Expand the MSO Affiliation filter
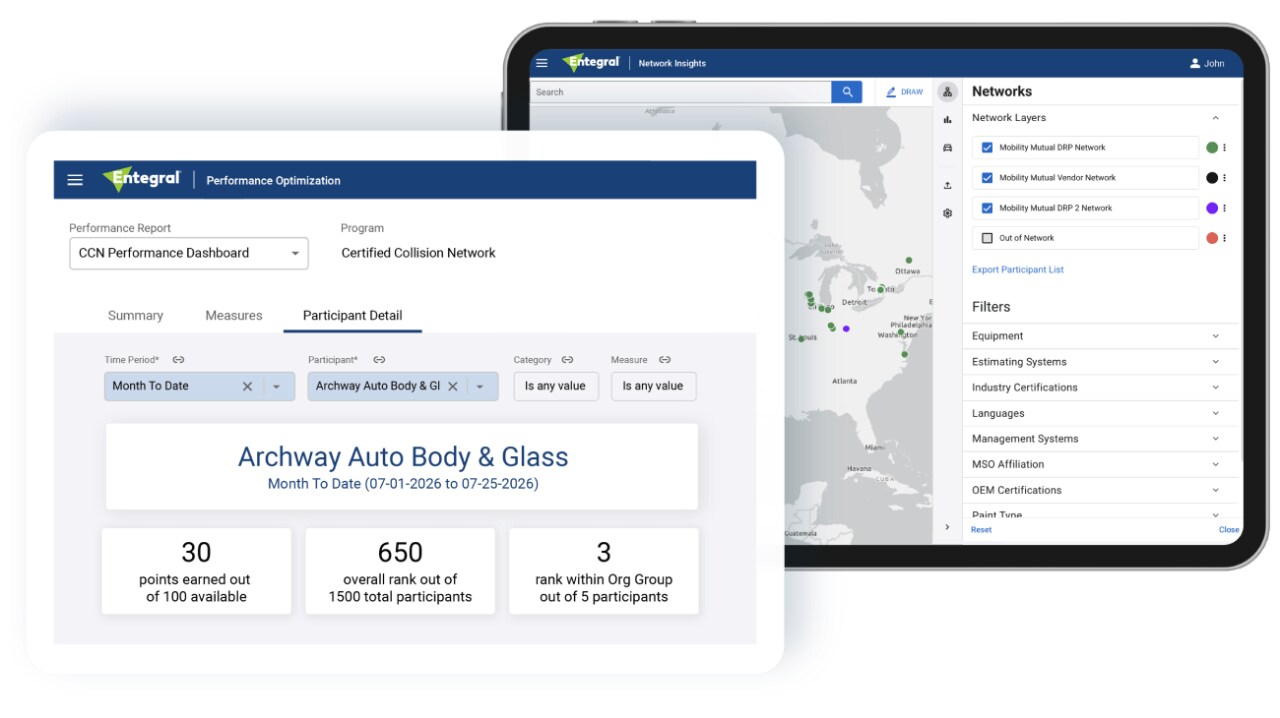 (1216, 464)
